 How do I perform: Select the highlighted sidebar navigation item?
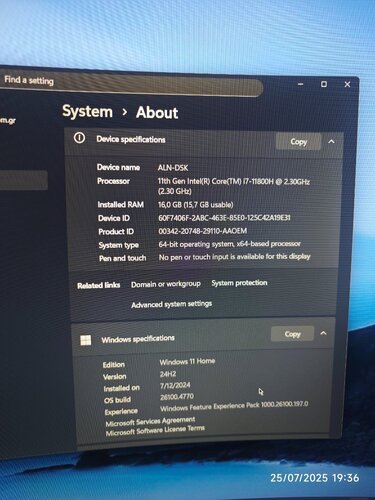(23, 180)
